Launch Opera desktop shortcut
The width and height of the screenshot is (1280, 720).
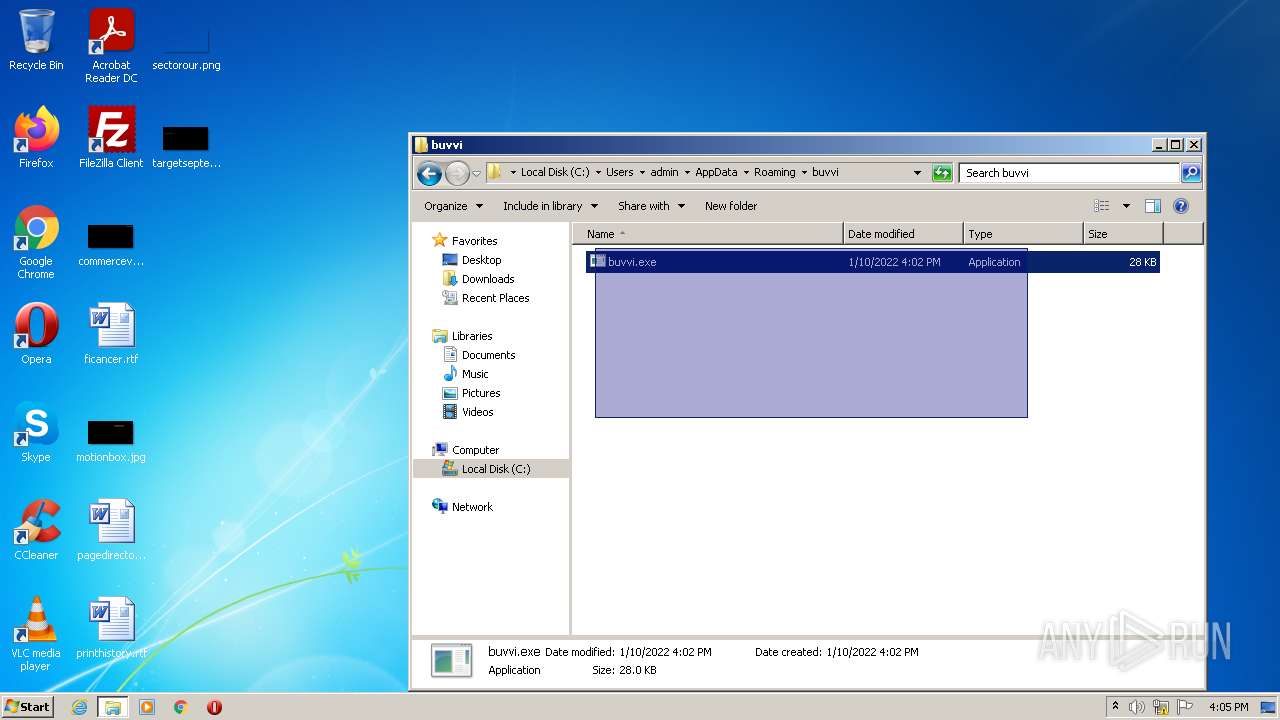pyautogui.click(x=36, y=334)
